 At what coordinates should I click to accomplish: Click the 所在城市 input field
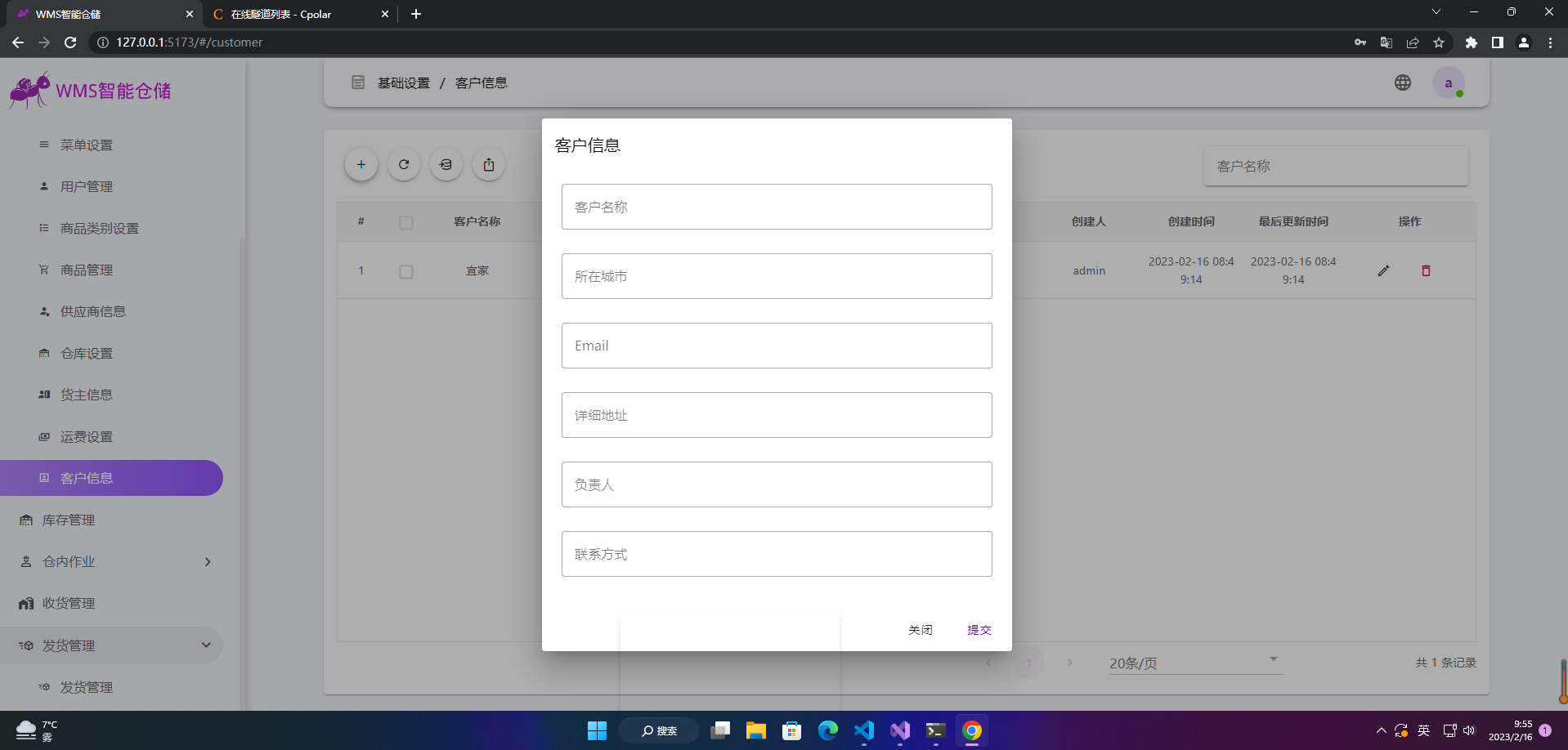pyautogui.click(x=777, y=276)
